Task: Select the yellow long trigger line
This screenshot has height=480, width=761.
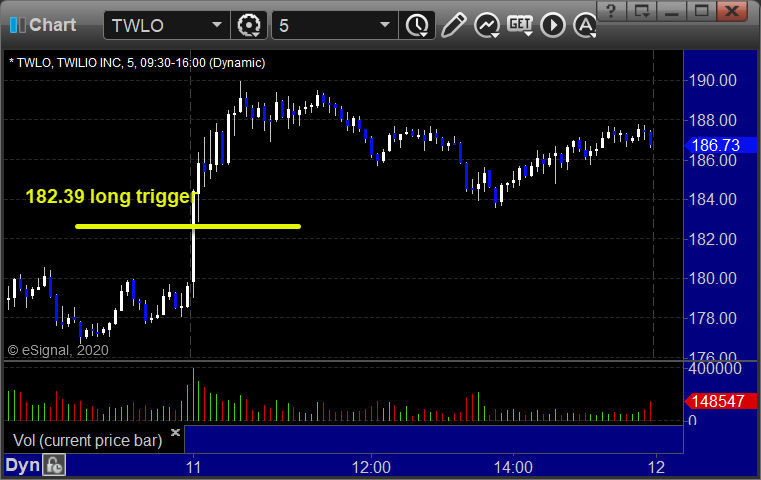Action: (188, 226)
